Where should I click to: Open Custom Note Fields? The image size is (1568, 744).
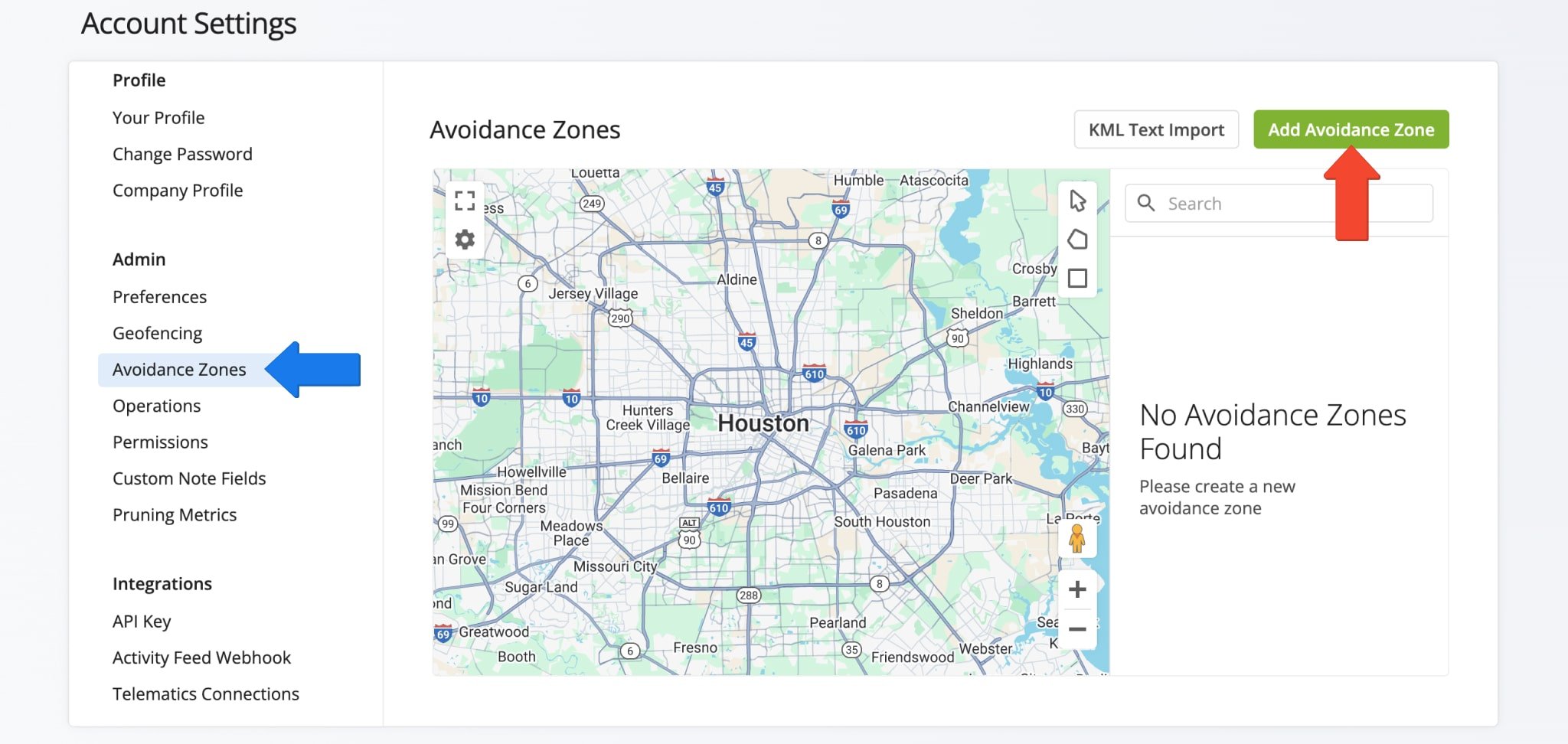189,478
